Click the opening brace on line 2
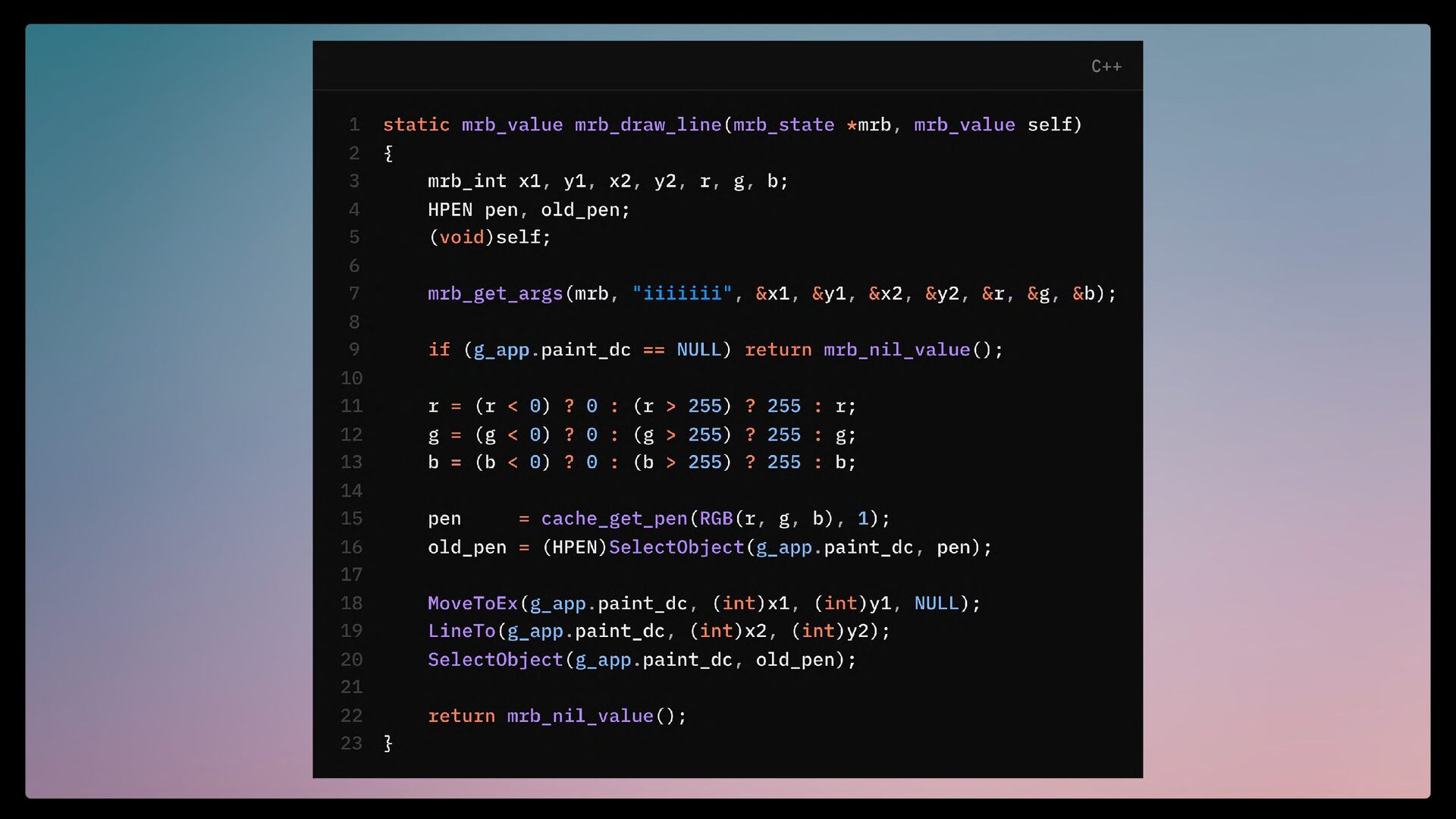 click(x=388, y=153)
